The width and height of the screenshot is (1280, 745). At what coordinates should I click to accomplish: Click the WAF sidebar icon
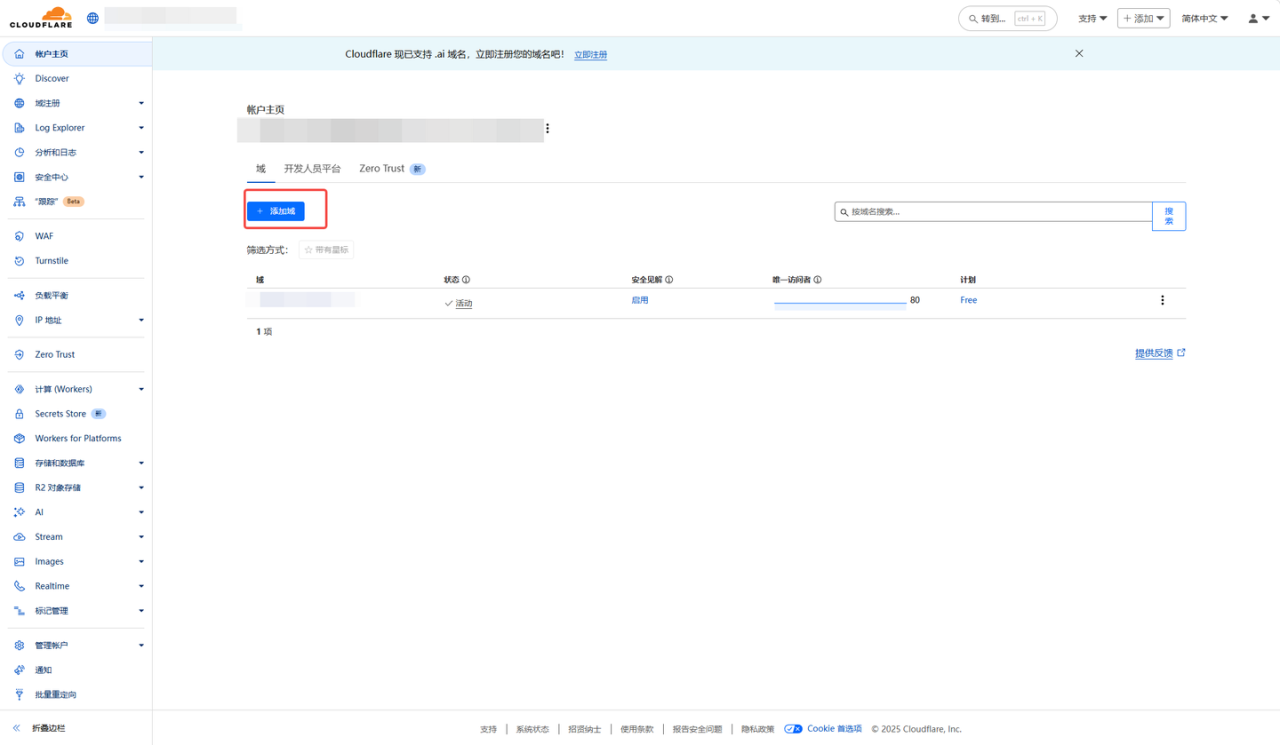(x=19, y=236)
